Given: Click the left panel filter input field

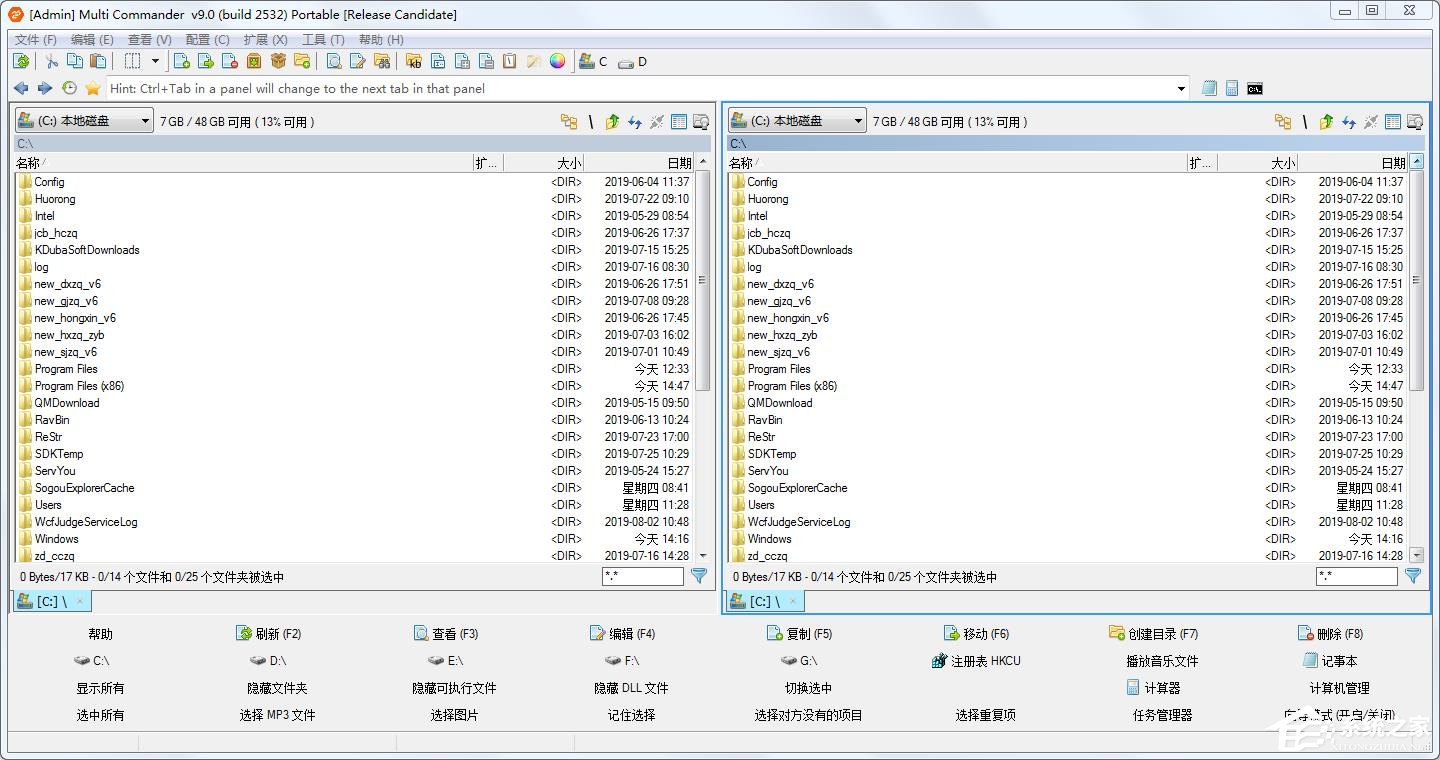Looking at the screenshot, I should (643, 576).
